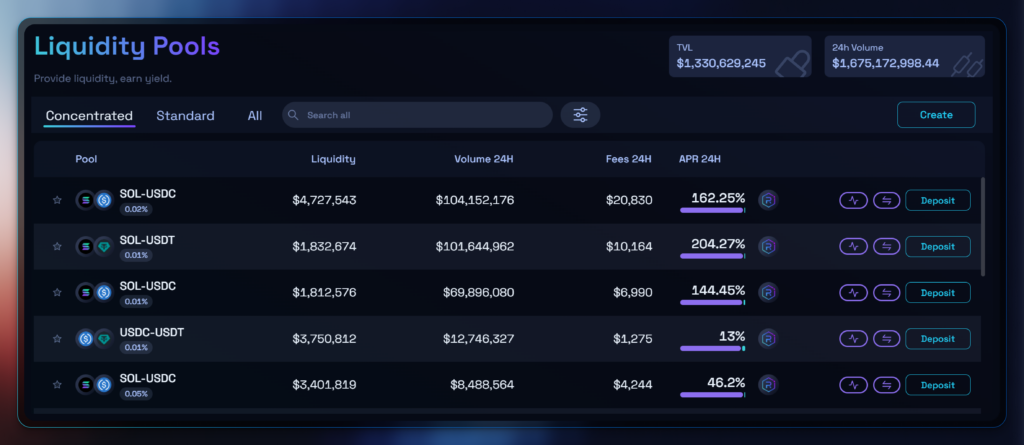This screenshot has height=445, width=1024.
Task: Click swap icon for SOL-USDC 0.01% pool
Action: [887, 293]
